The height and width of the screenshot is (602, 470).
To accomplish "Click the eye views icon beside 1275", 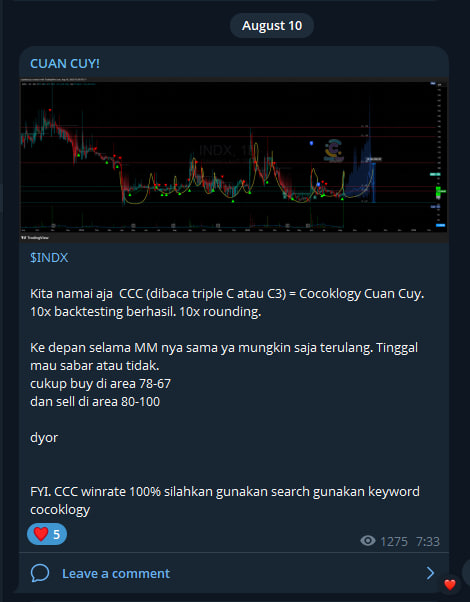I will click(368, 541).
